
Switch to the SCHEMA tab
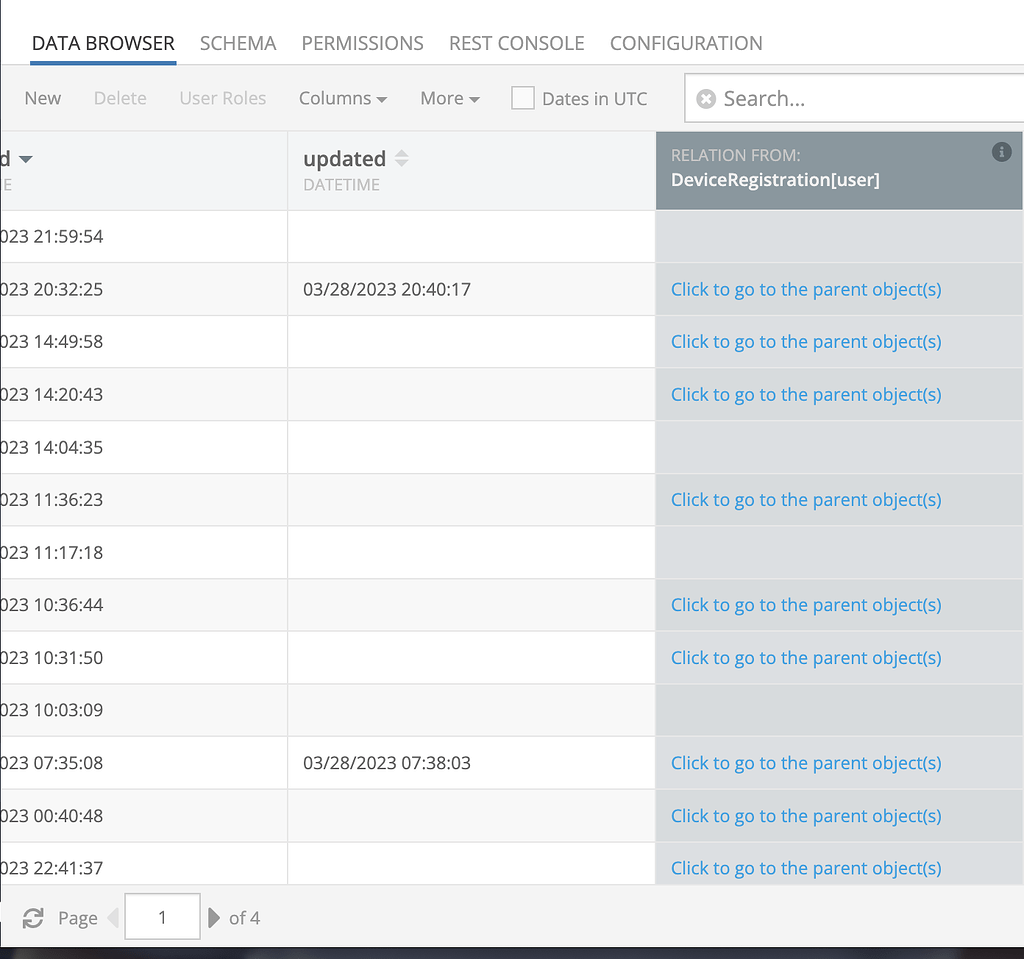tap(238, 43)
